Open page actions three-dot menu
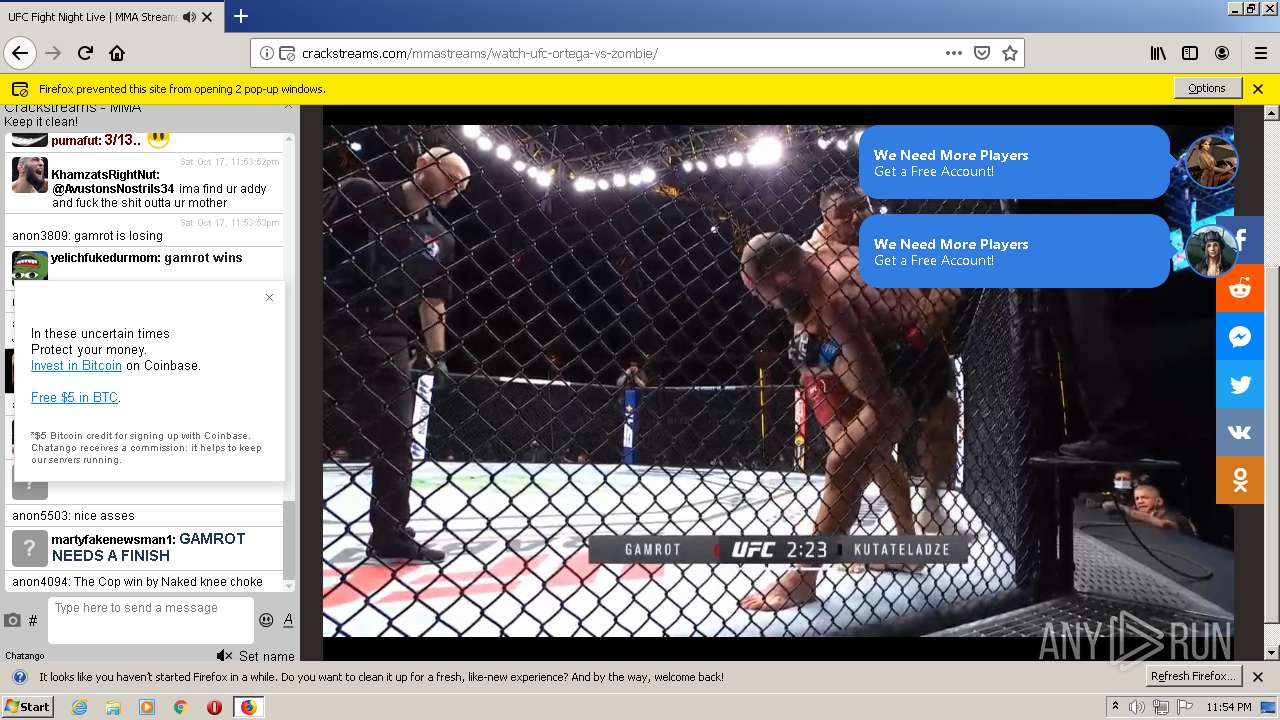The image size is (1280, 720). [x=954, y=53]
